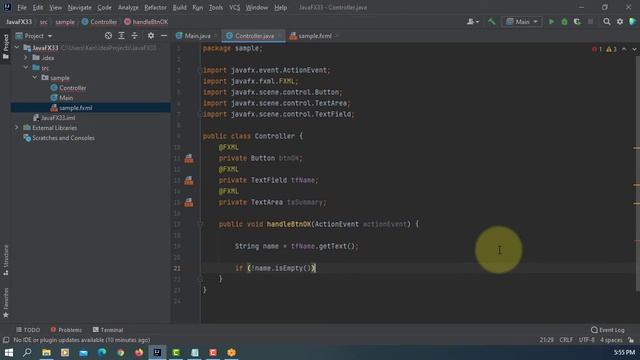Image resolution: width=640 pixels, height=360 pixels.
Task: Open the Problems tool window
Action: tap(66, 330)
